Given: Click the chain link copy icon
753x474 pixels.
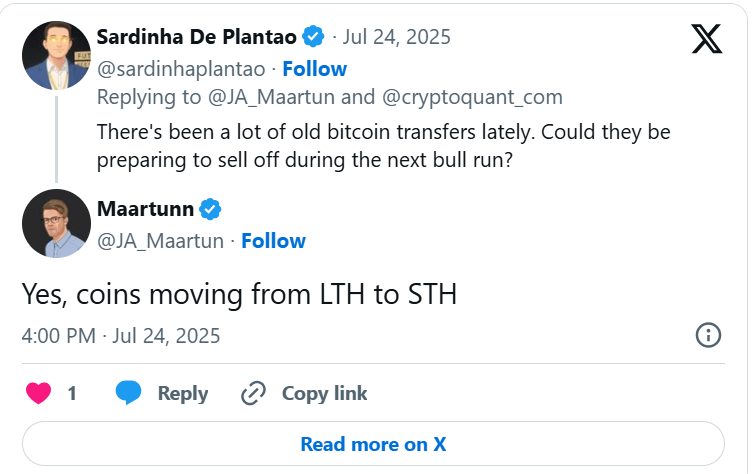Looking at the screenshot, I should click(253, 393).
